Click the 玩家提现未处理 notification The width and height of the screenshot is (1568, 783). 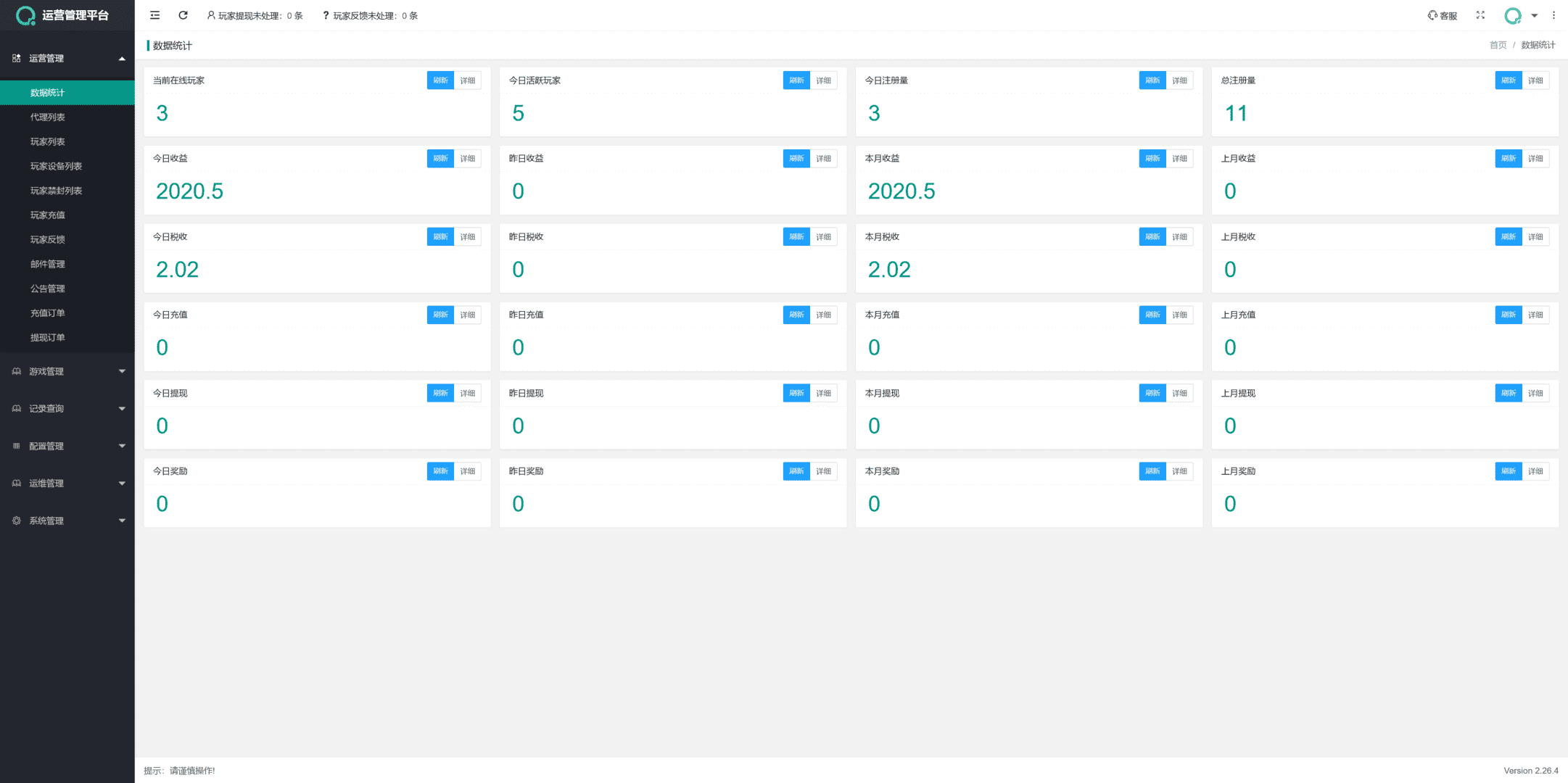click(x=255, y=15)
